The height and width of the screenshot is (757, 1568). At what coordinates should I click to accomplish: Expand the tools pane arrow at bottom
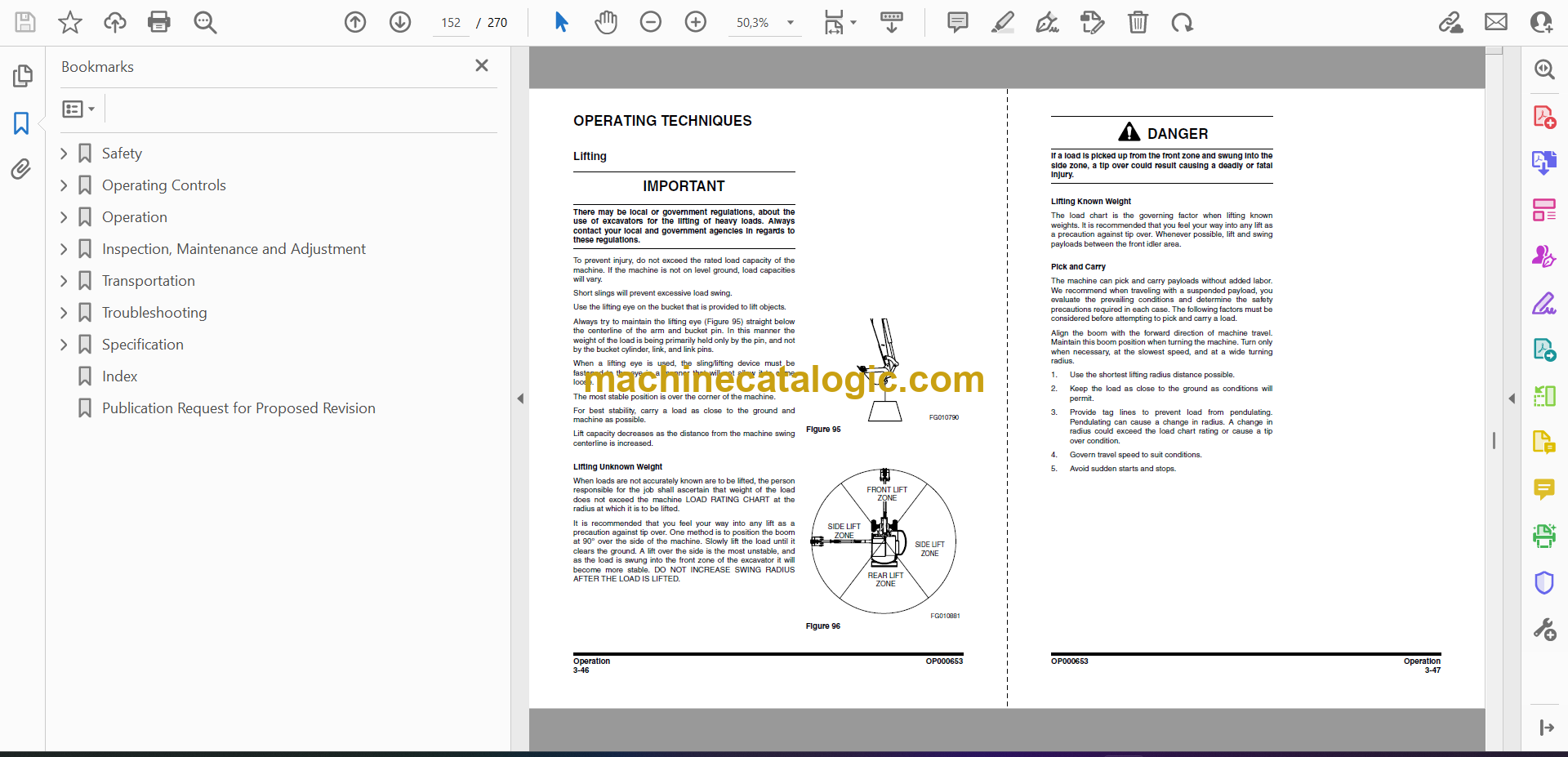[1547, 728]
